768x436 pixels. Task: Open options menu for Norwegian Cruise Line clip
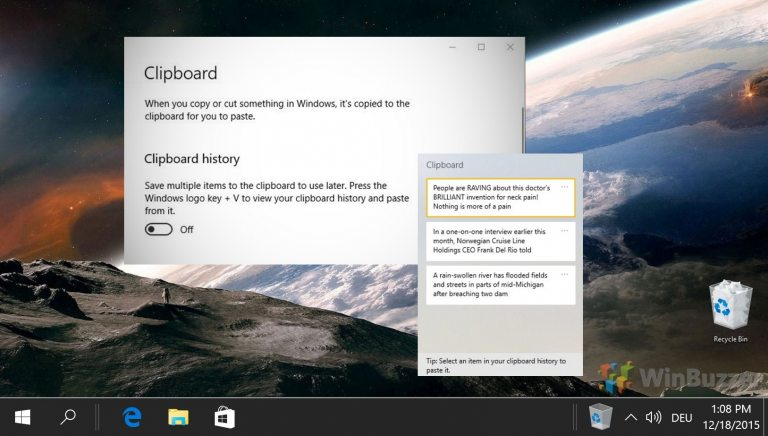[x=565, y=231]
